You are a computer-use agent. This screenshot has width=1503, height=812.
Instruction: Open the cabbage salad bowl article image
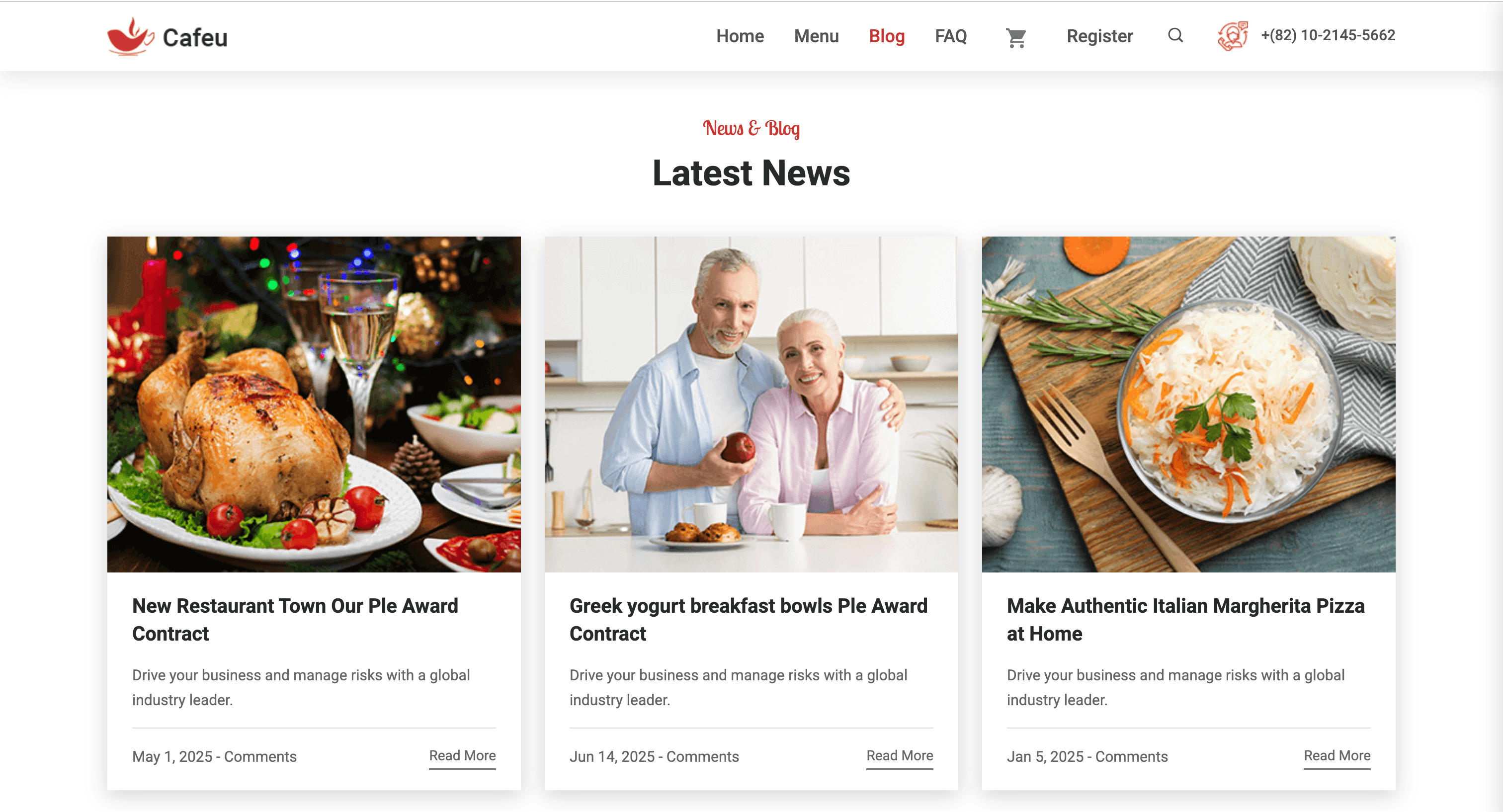click(1188, 404)
